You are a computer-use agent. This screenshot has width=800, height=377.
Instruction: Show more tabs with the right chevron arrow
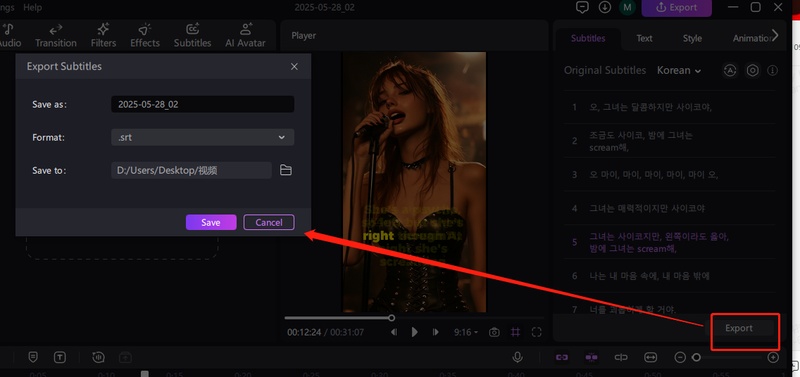click(x=776, y=35)
